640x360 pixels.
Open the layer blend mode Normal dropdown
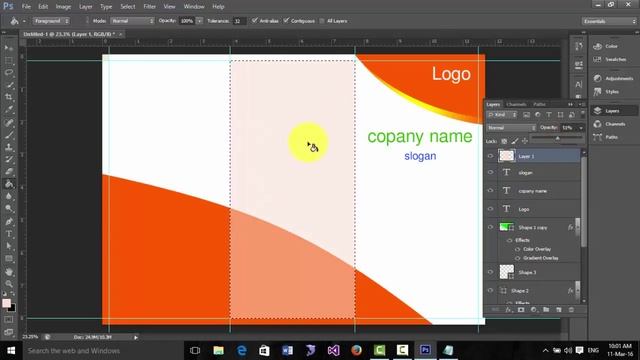[x=511, y=128]
